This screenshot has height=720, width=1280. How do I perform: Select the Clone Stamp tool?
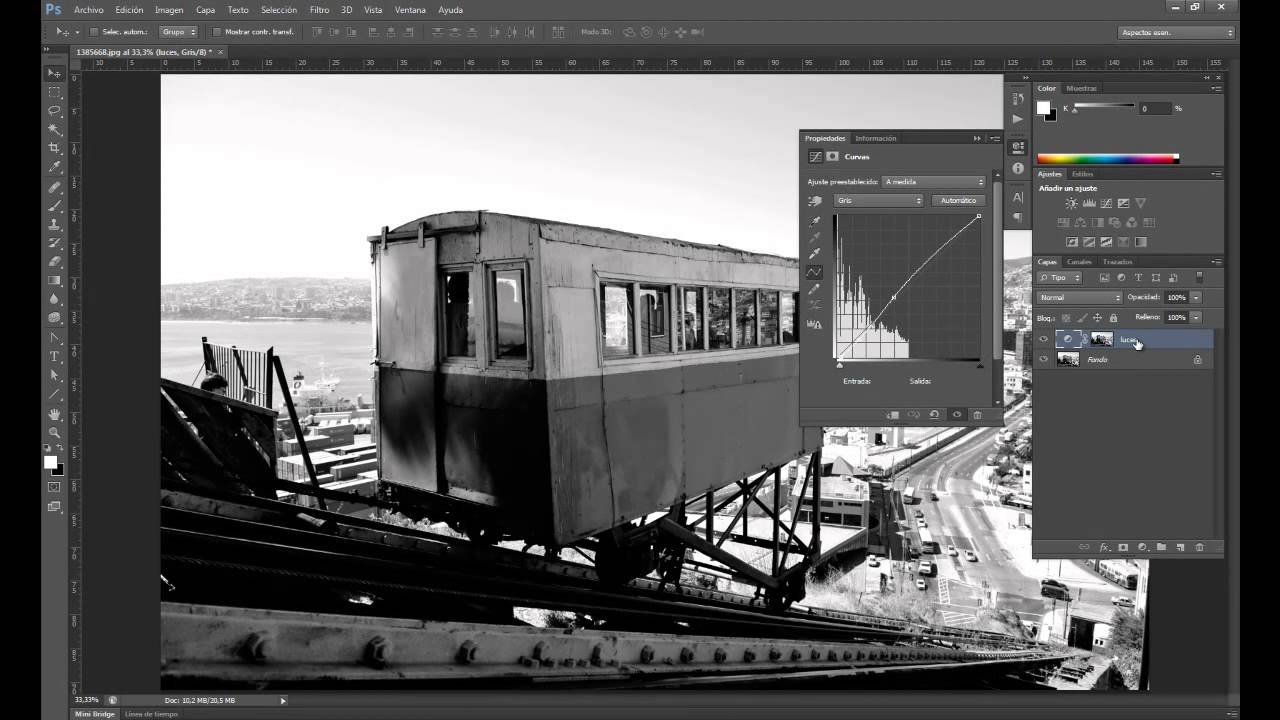click(x=54, y=225)
